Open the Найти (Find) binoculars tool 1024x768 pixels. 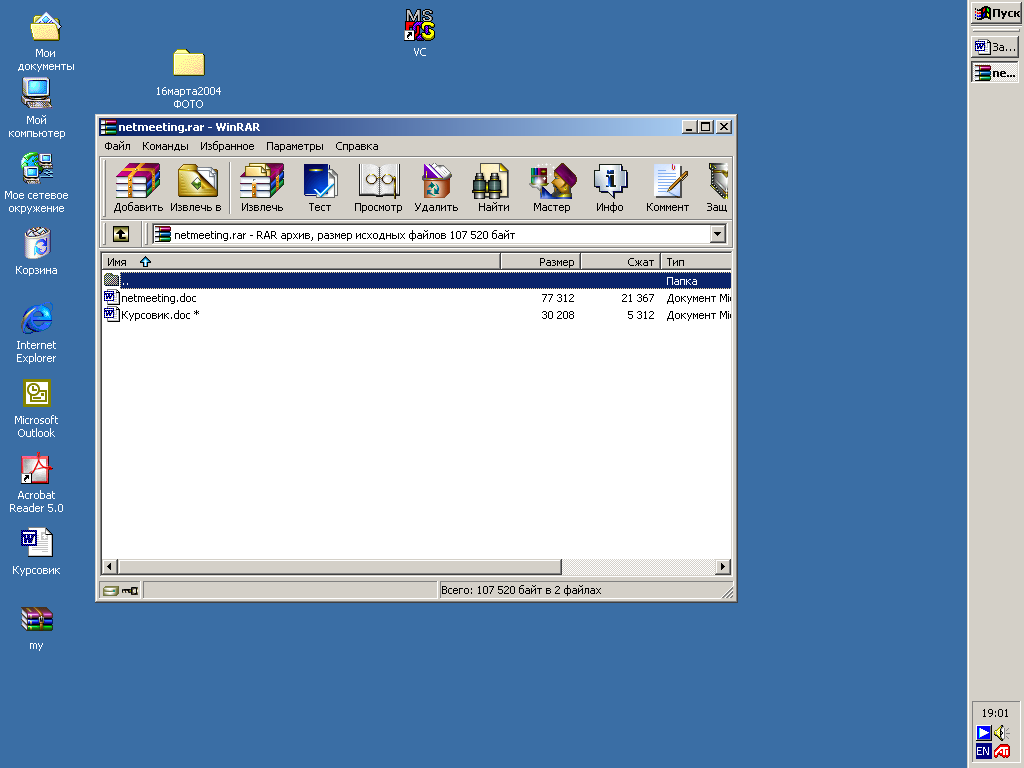click(x=493, y=188)
